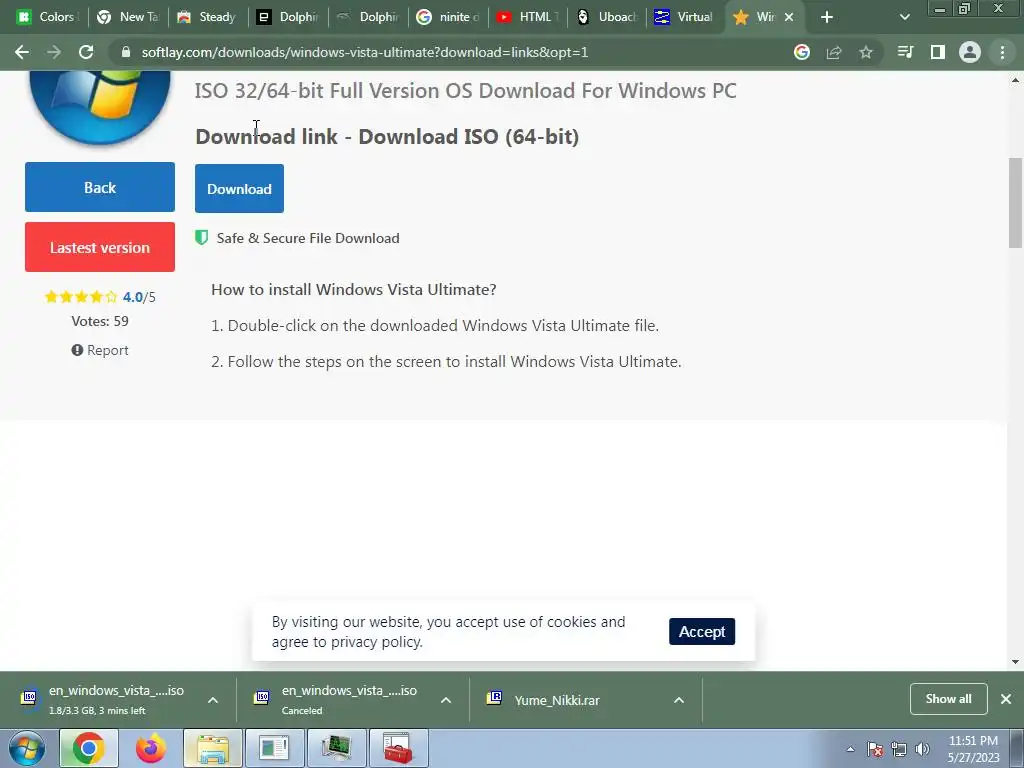The height and width of the screenshot is (768, 1024).
Task: Open the system monitor taskbar icon
Action: coord(336,748)
